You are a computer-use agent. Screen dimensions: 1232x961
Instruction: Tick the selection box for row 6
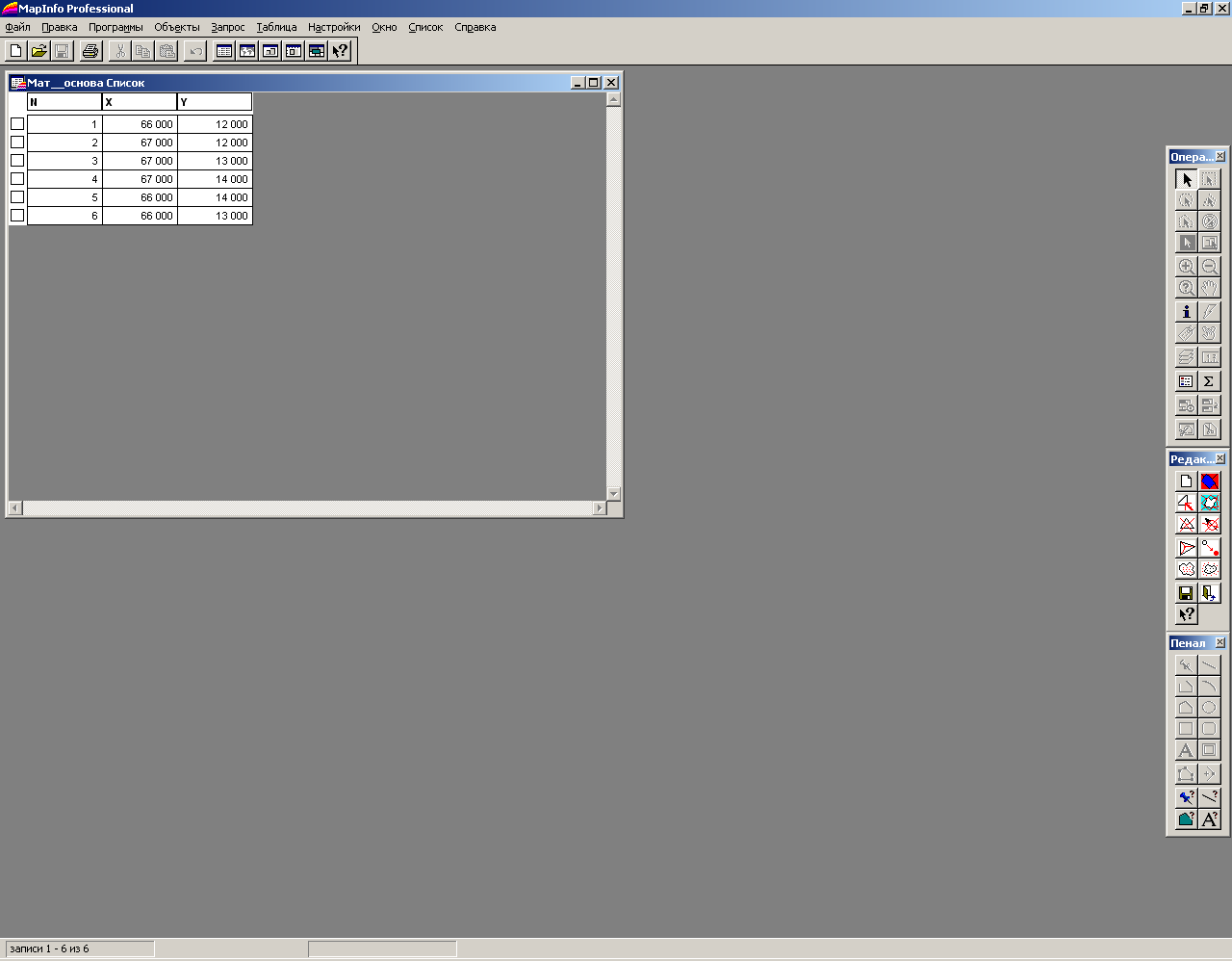tap(17, 216)
